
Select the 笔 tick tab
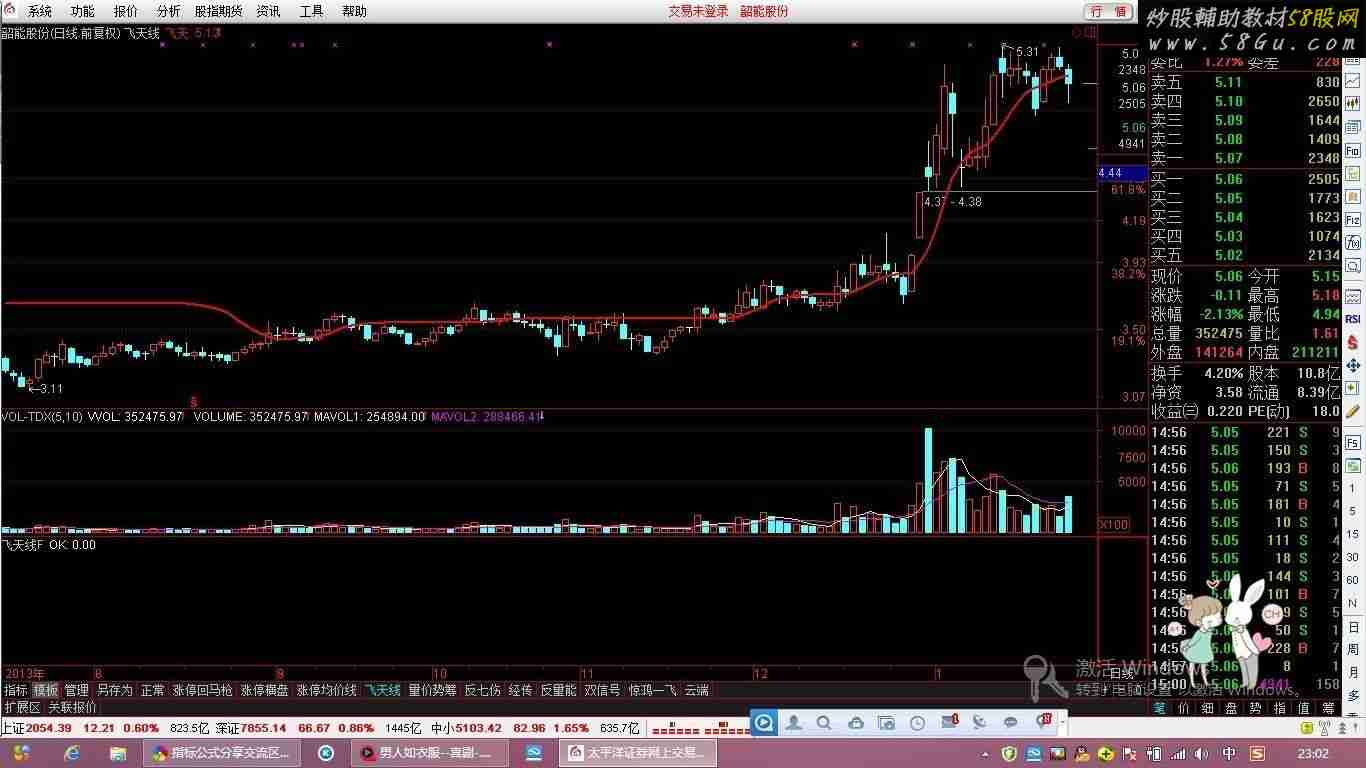[x=1160, y=707]
